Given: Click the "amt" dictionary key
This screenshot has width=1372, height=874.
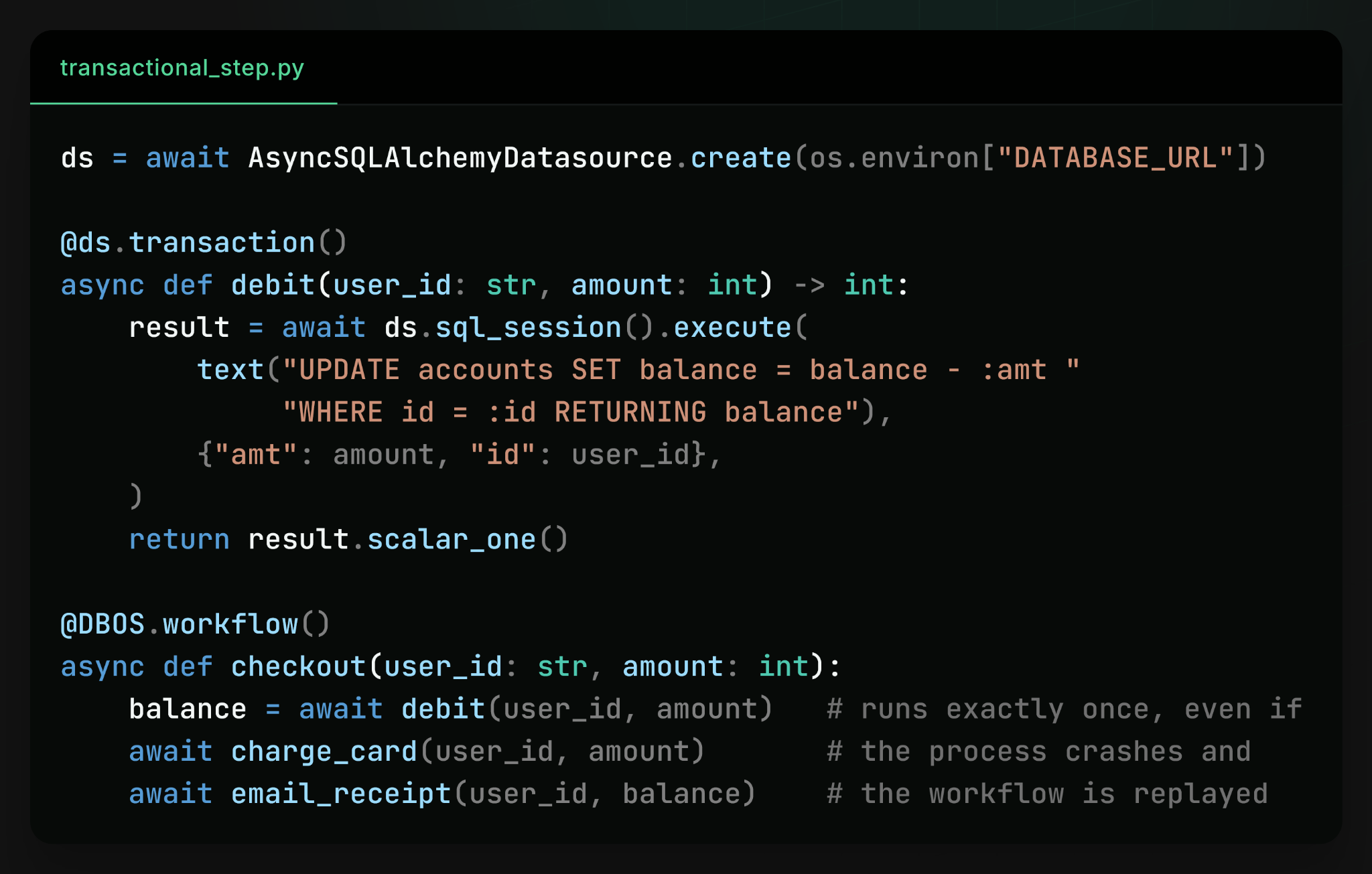Looking at the screenshot, I should coord(256,455).
